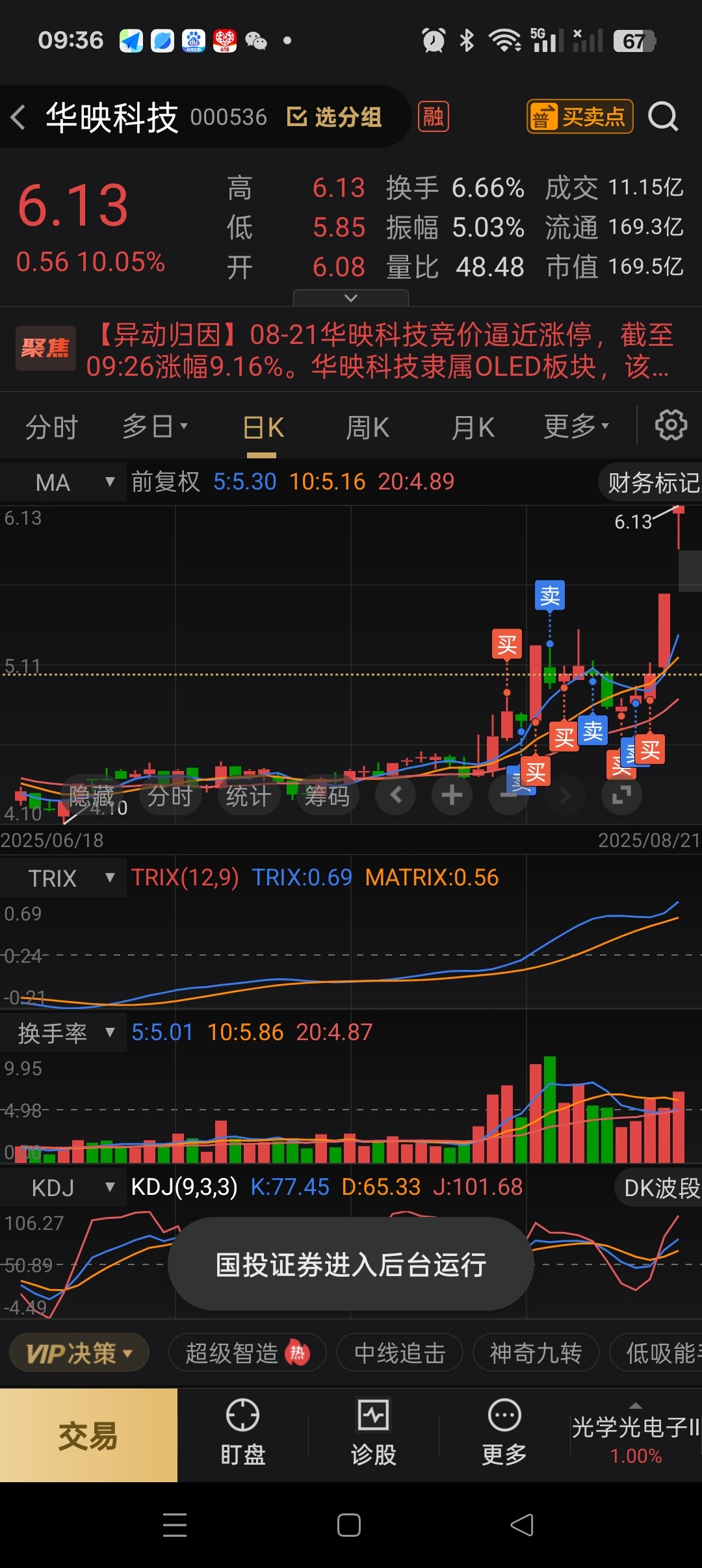This screenshot has height=1568, width=702.
Task: Select 中线追击 indicator chip
Action: click(400, 1353)
